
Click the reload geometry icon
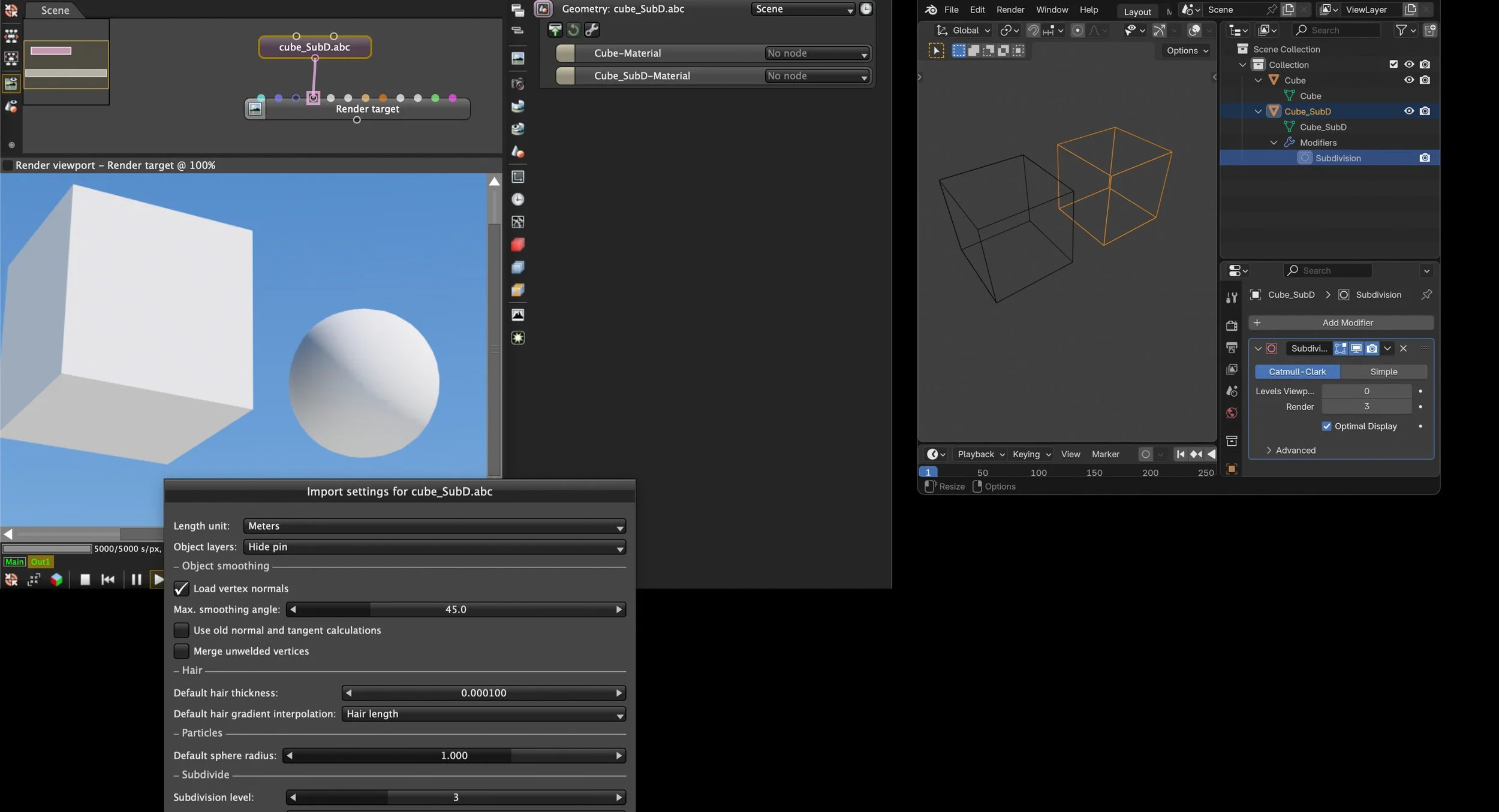[x=573, y=29]
